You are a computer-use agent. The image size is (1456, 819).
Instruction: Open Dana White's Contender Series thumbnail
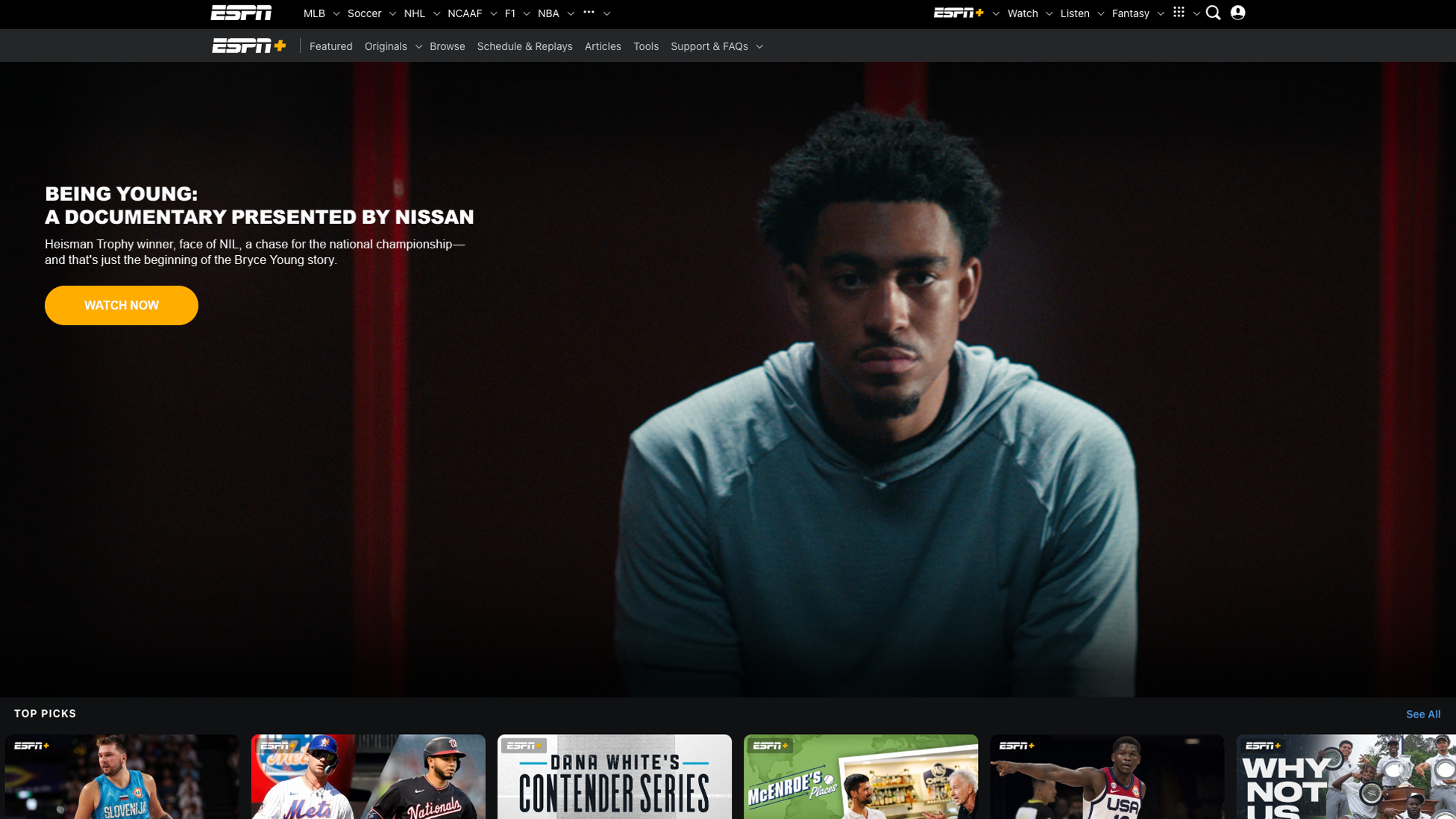[614, 777]
